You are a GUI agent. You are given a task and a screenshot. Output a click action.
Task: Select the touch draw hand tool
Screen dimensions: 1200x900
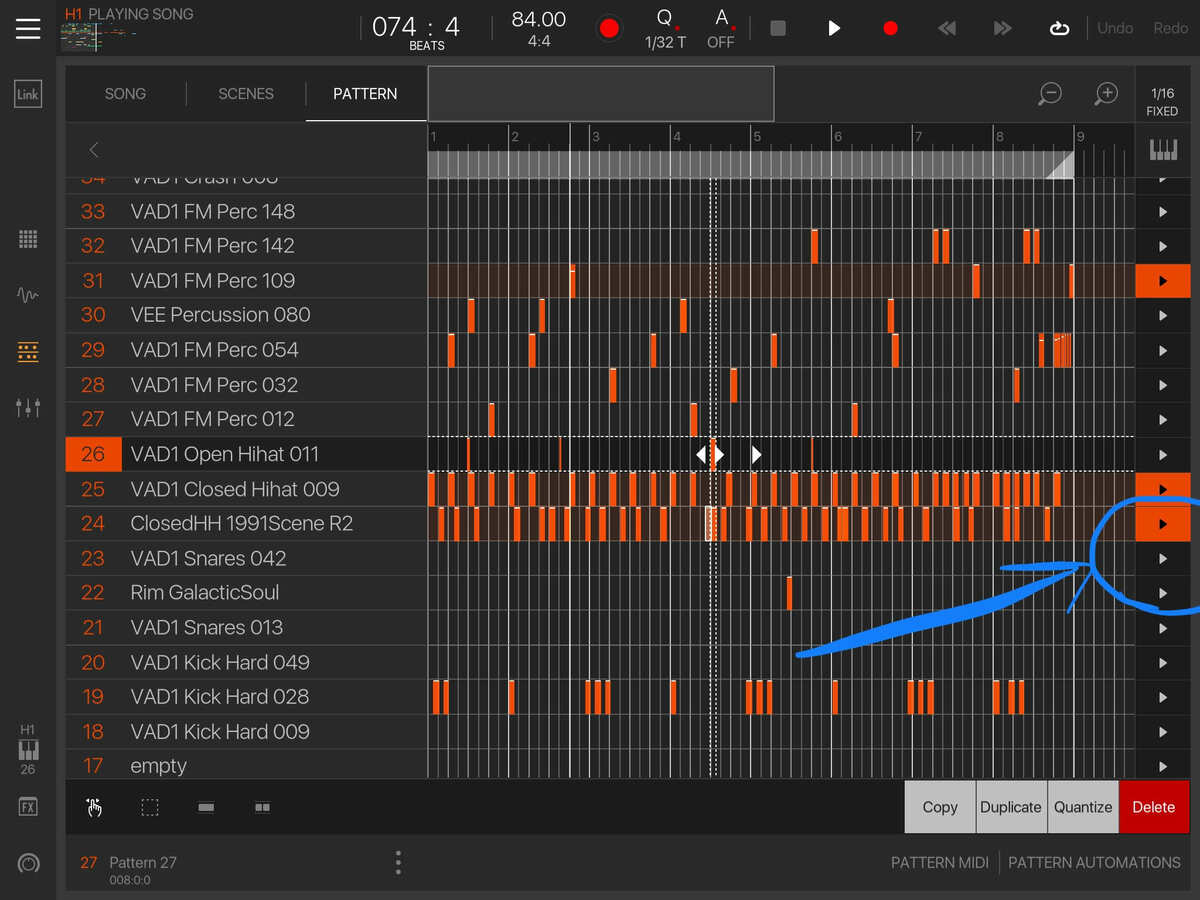click(94, 807)
